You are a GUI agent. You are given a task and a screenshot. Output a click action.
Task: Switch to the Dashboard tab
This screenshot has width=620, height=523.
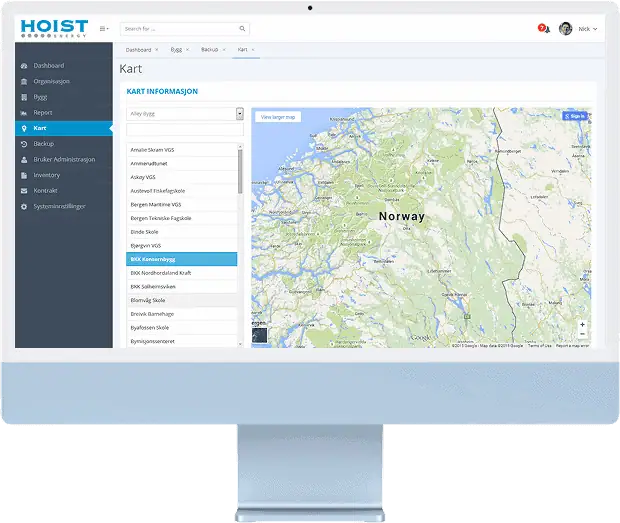(138, 49)
